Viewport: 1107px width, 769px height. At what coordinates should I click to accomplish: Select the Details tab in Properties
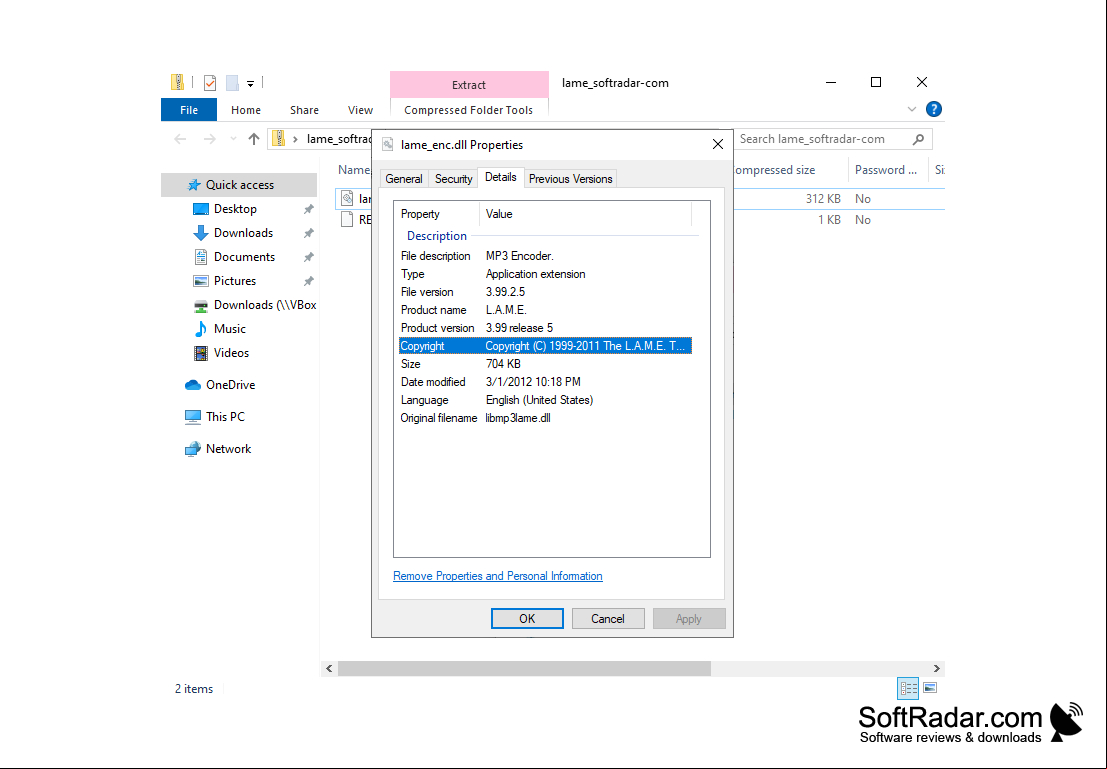click(x=501, y=177)
